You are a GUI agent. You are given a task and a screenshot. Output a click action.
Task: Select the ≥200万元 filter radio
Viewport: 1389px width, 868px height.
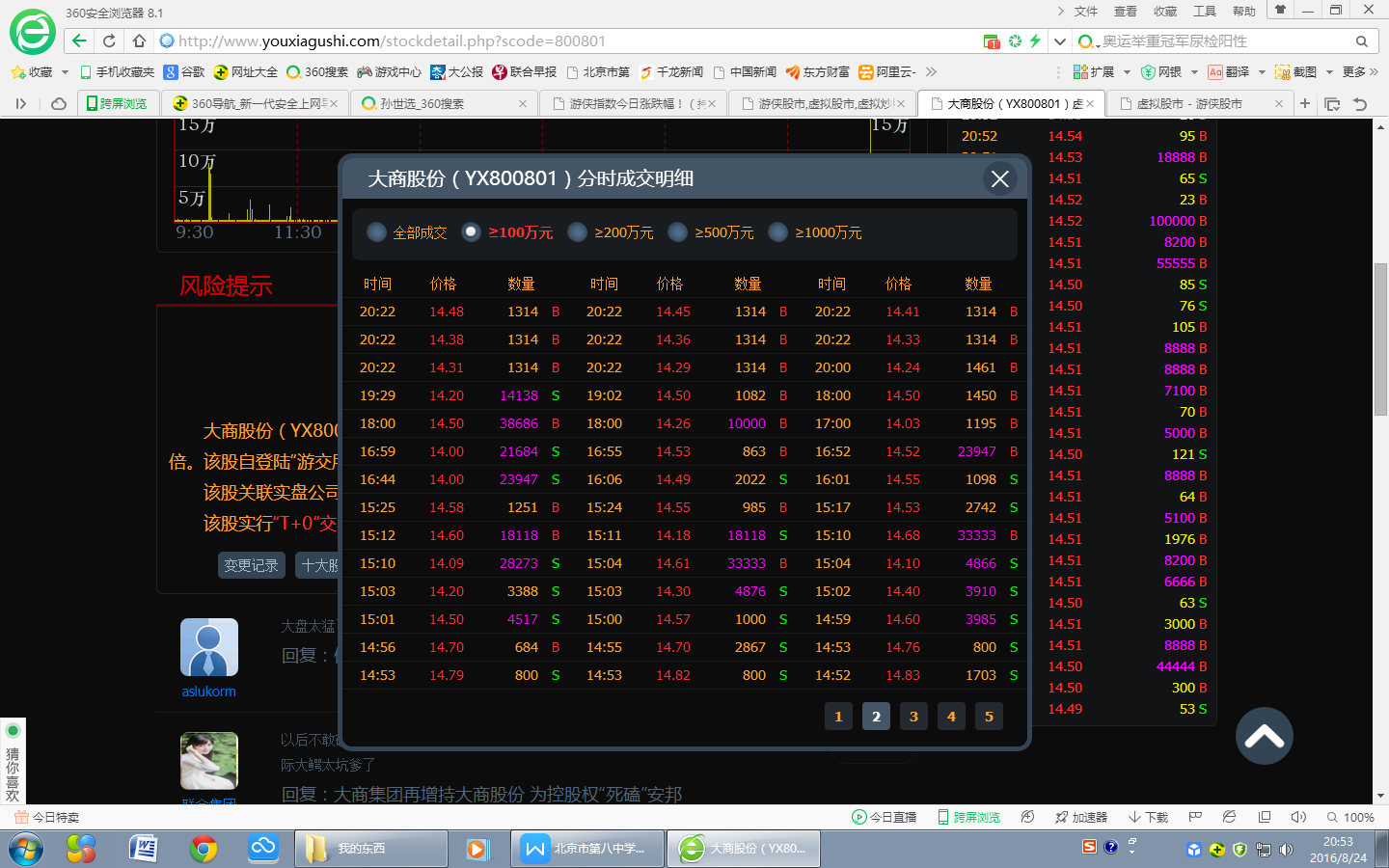578,232
